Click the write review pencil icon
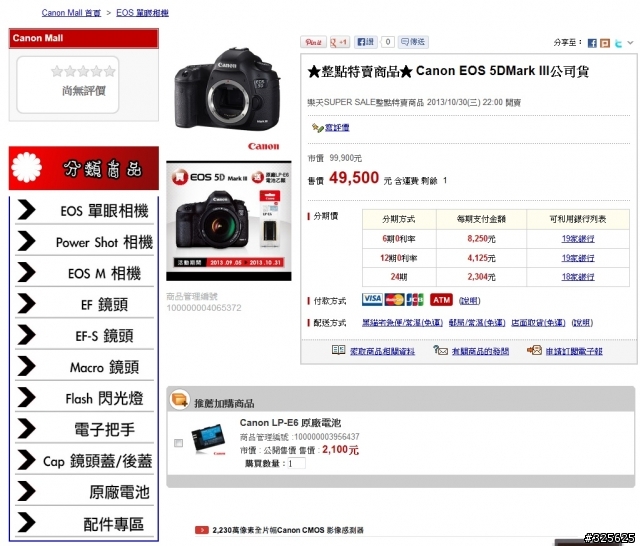This screenshot has height=546, width=640. tap(317, 127)
